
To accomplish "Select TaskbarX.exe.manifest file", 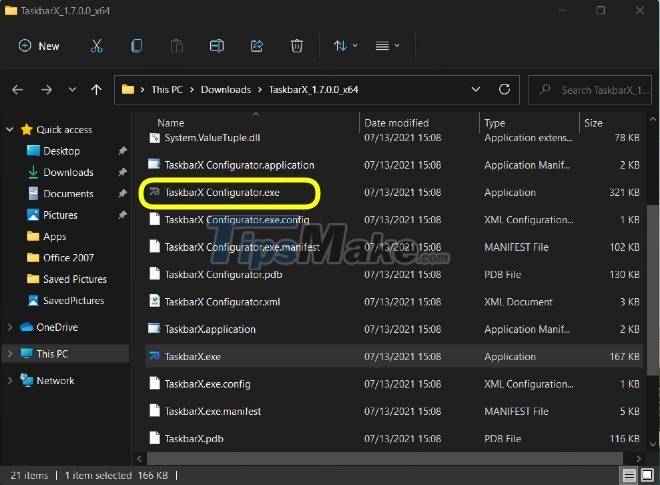I will click(x=213, y=411).
